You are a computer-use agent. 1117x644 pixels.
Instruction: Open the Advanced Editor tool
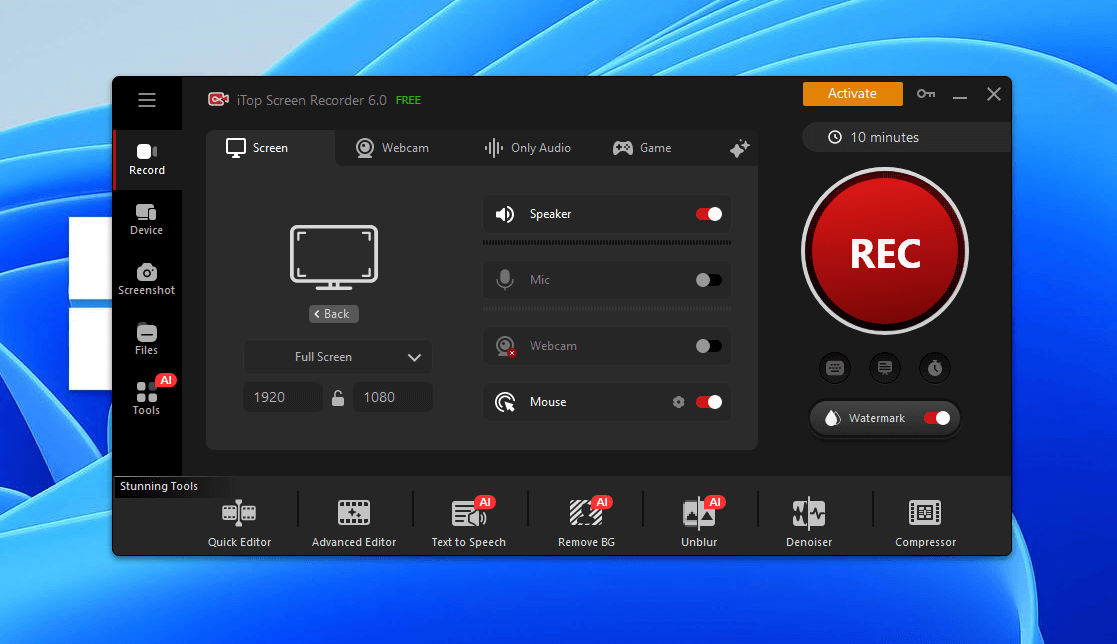pos(354,524)
